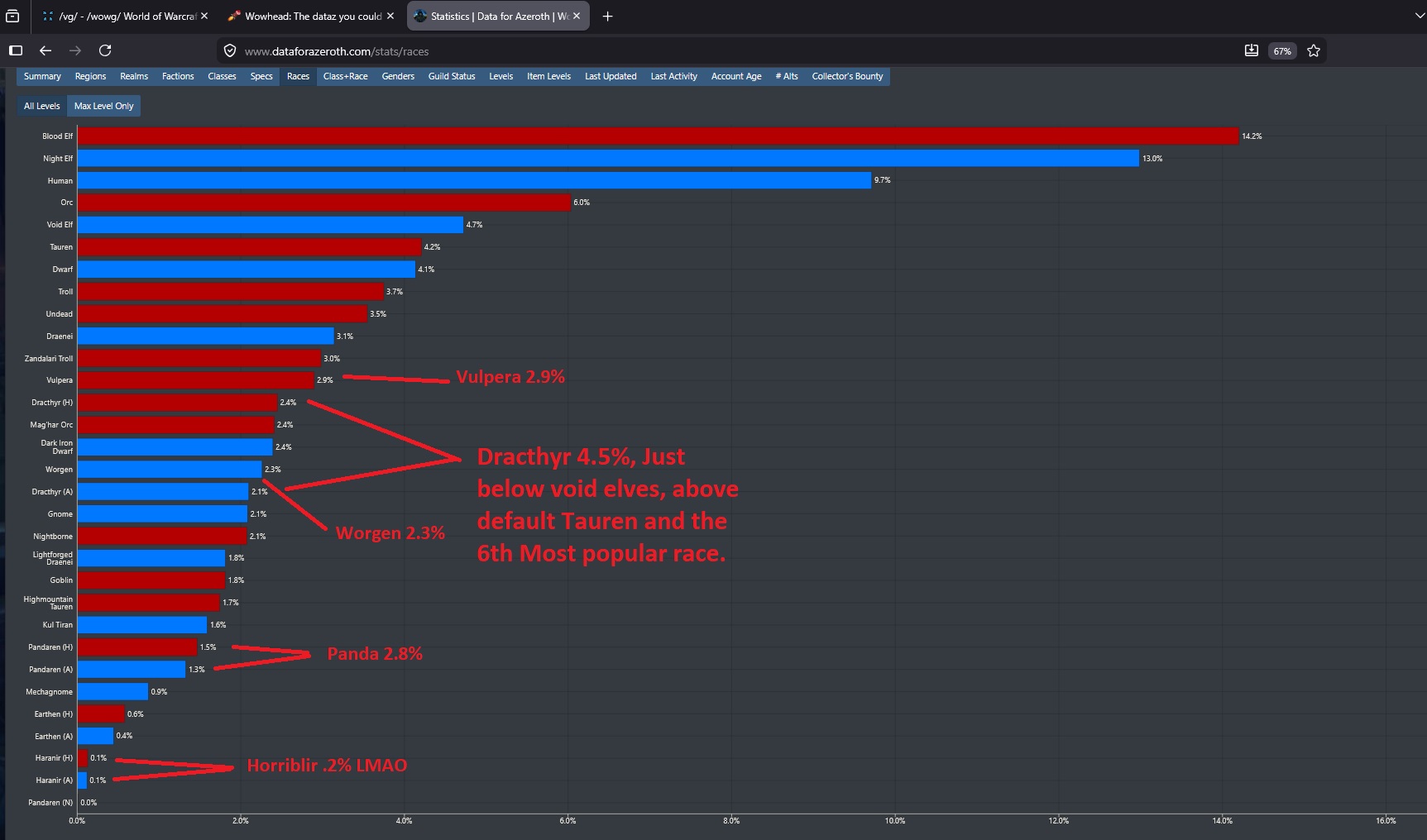
Task: Open the Specs stats tab
Action: (261, 76)
